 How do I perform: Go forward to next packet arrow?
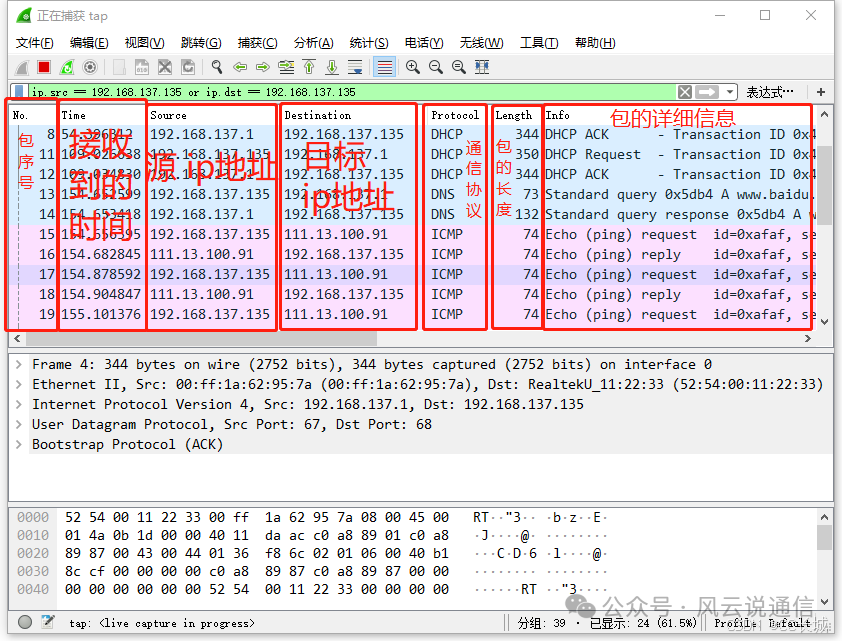tap(263, 67)
